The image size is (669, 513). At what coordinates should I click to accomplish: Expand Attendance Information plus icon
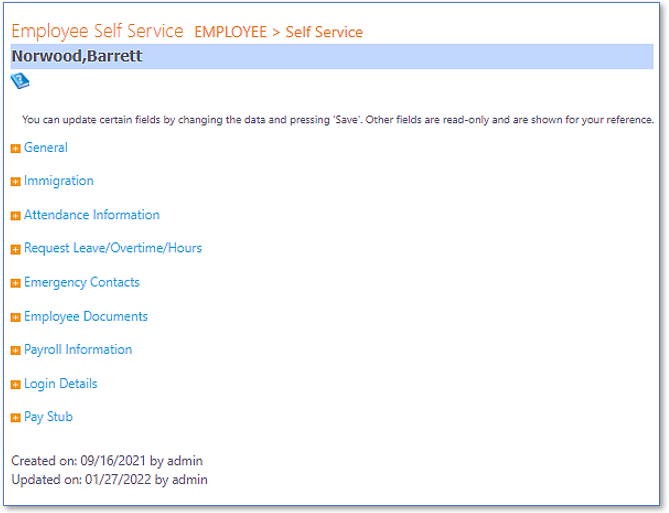click(15, 216)
